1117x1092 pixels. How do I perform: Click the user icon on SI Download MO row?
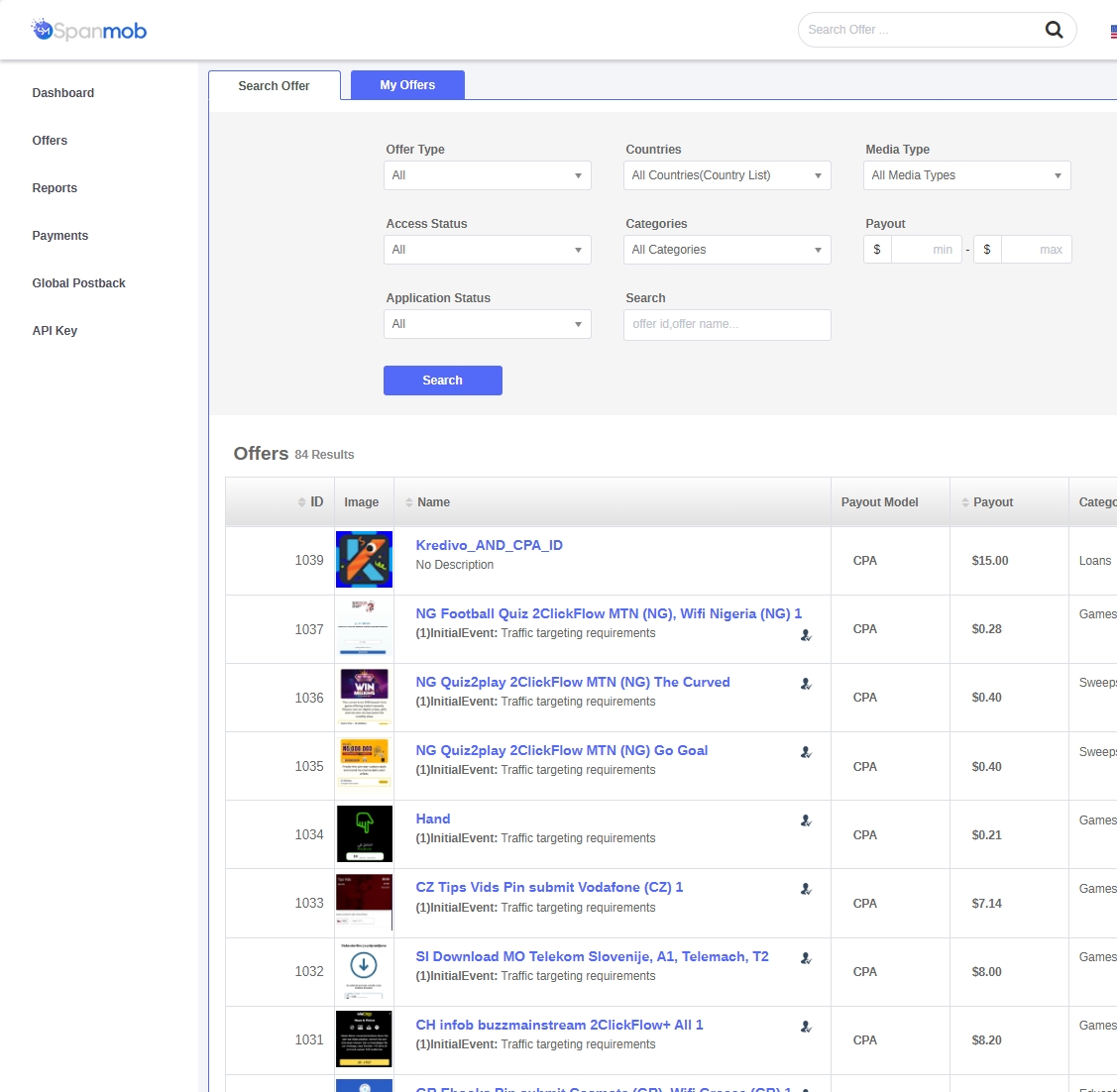click(x=806, y=959)
